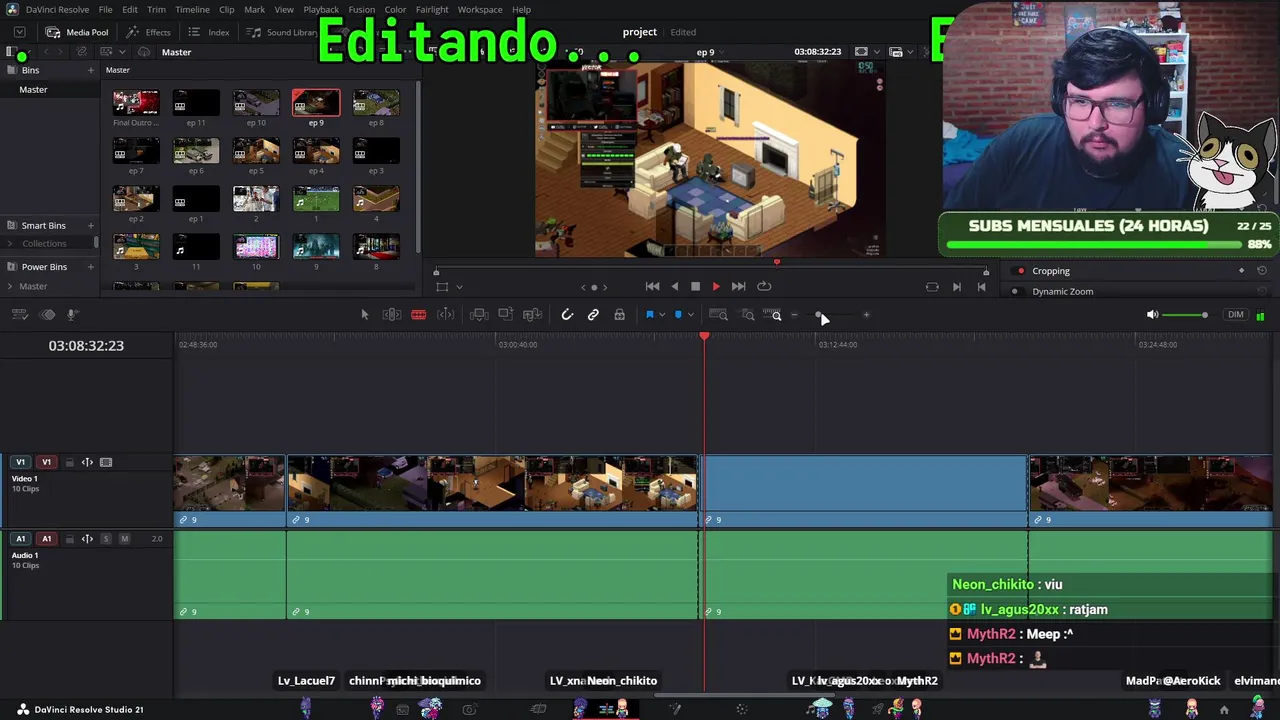The image size is (1280, 720).
Task: Open the Sound Library panel
Action: pyautogui.click(x=282, y=32)
